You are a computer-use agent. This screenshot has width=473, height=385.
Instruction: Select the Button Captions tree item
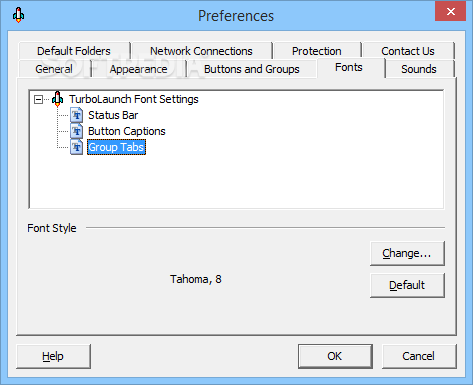(127, 131)
